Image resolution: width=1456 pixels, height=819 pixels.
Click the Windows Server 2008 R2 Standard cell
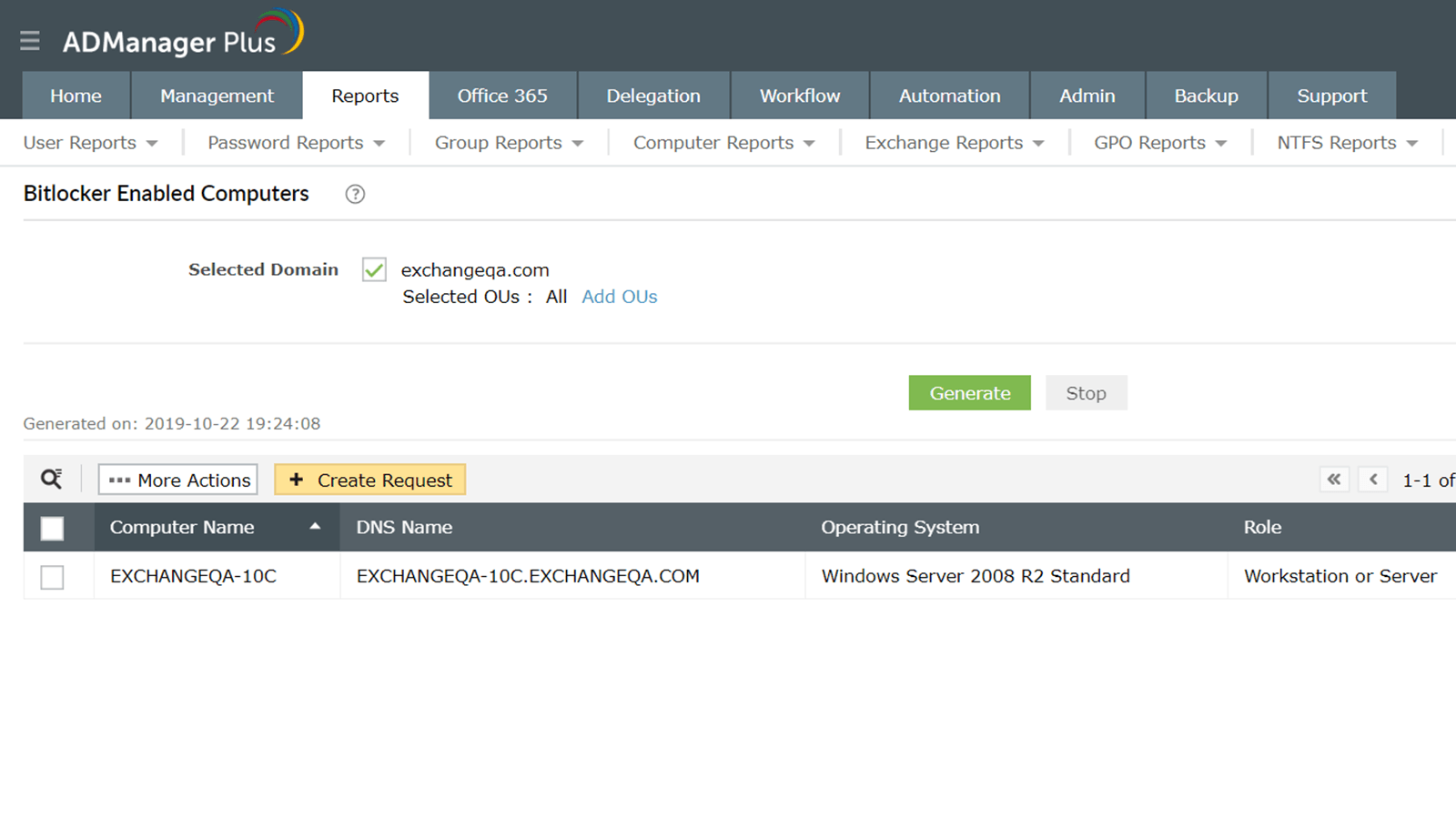976,576
